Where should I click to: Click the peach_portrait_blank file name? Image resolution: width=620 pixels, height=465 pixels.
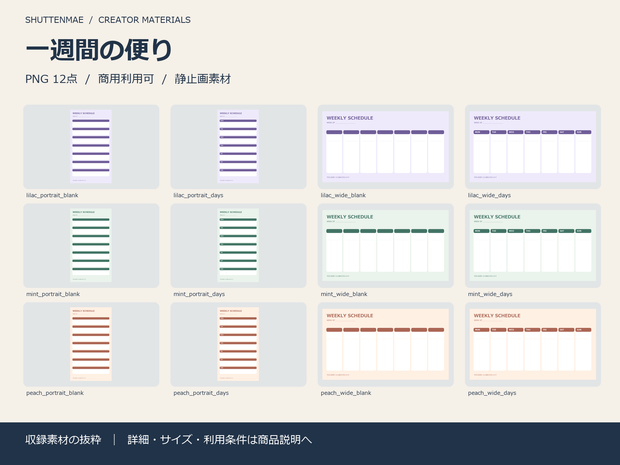pyautogui.click(x=55, y=393)
